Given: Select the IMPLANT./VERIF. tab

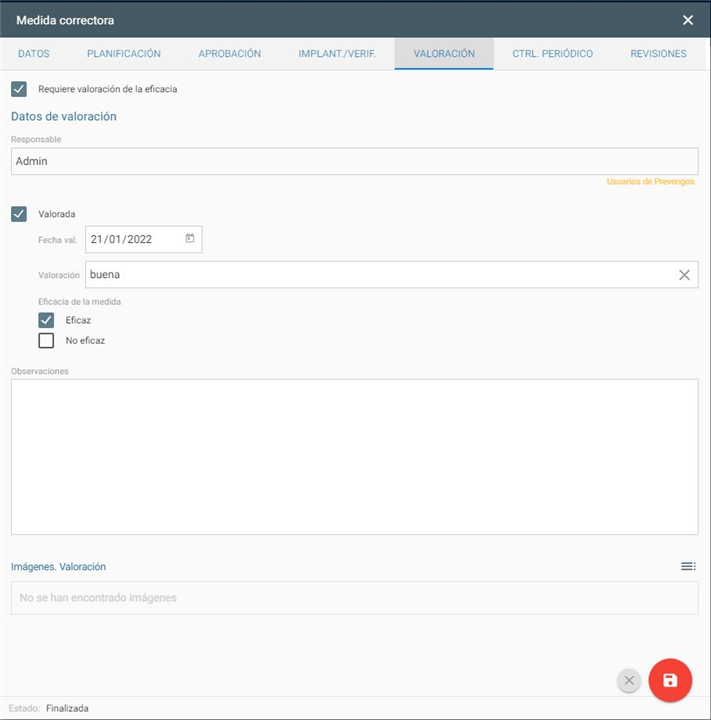Looking at the screenshot, I should coord(337,54).
